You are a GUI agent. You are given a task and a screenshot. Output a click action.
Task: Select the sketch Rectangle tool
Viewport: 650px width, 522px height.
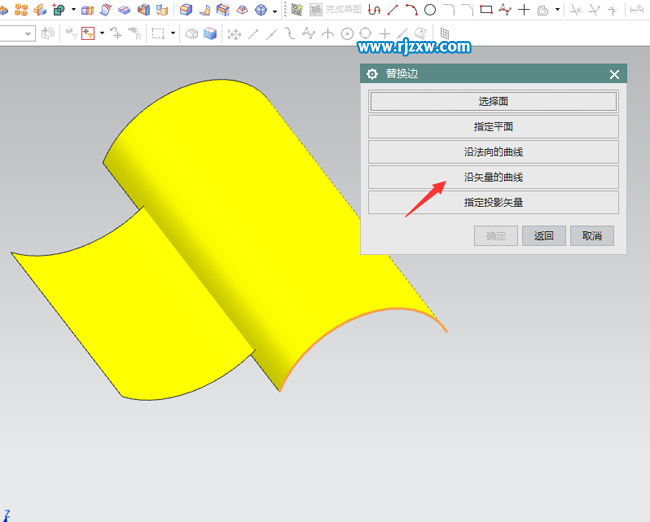[x=486, y=10]
